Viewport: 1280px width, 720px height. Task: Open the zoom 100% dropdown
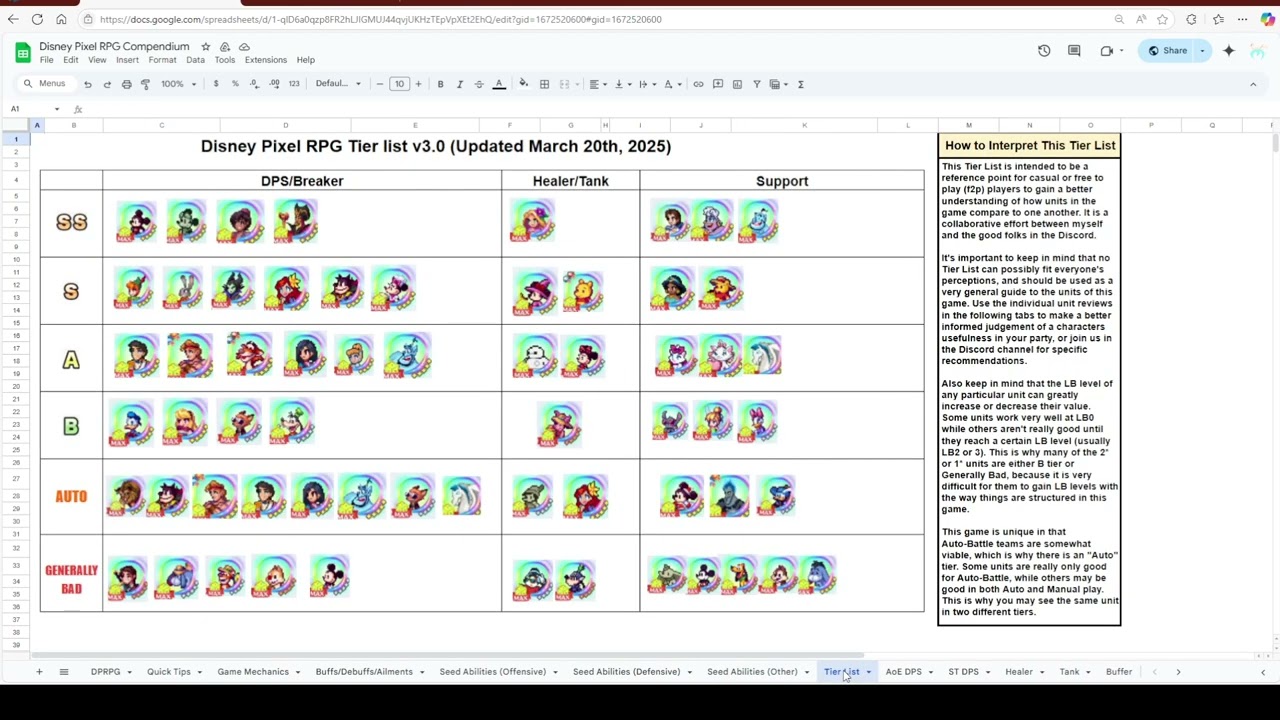[x=177, y=84]
